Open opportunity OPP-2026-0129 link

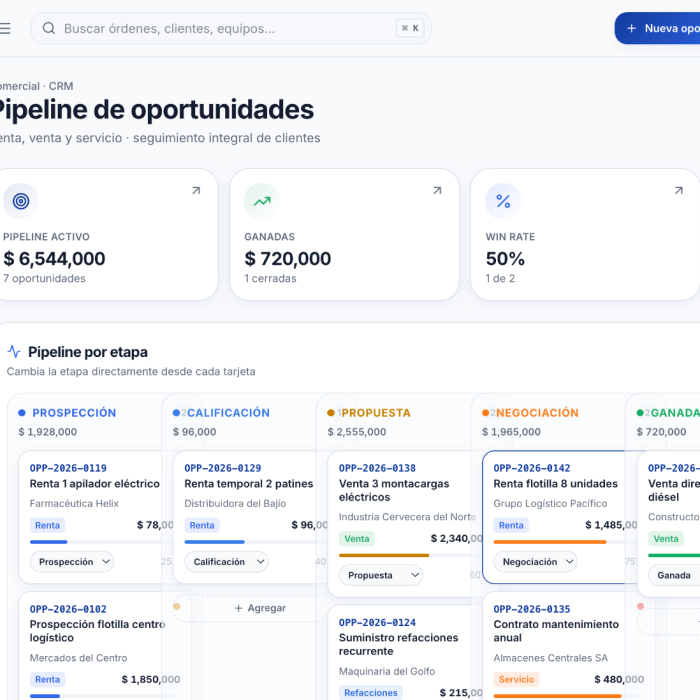click(x=223, y=468)
